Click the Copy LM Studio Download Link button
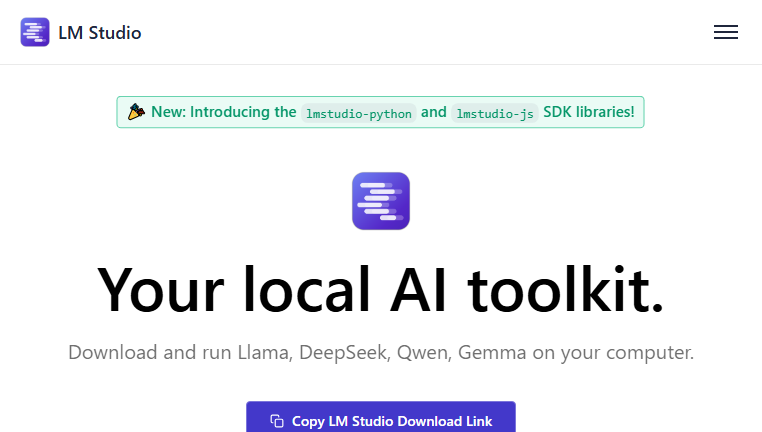This screenshot has height=432, width=762. (x=381, y=417)
